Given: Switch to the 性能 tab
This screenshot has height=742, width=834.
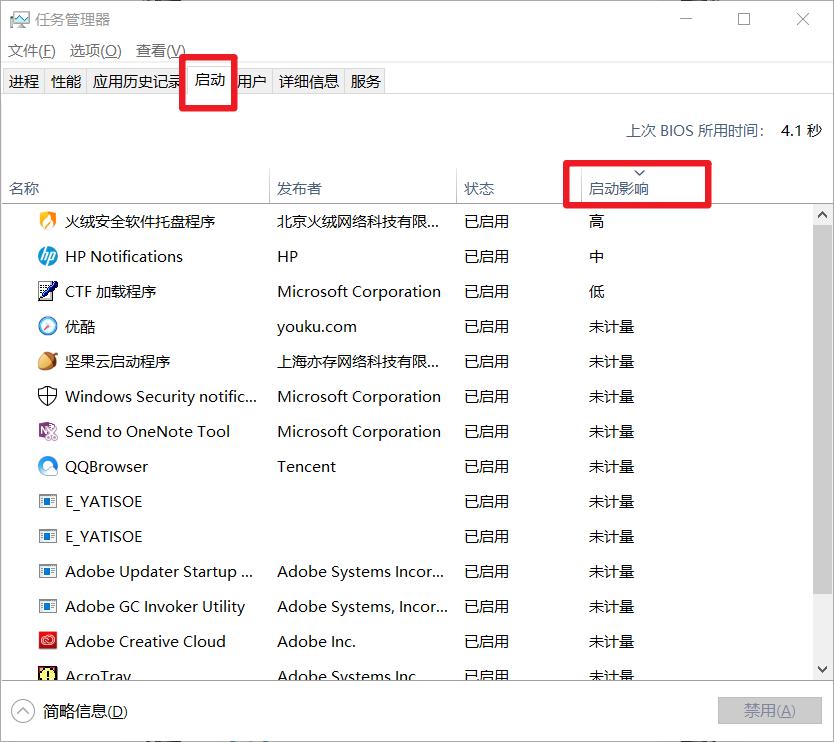Looking at the screenshot, I should coord(65,81).
